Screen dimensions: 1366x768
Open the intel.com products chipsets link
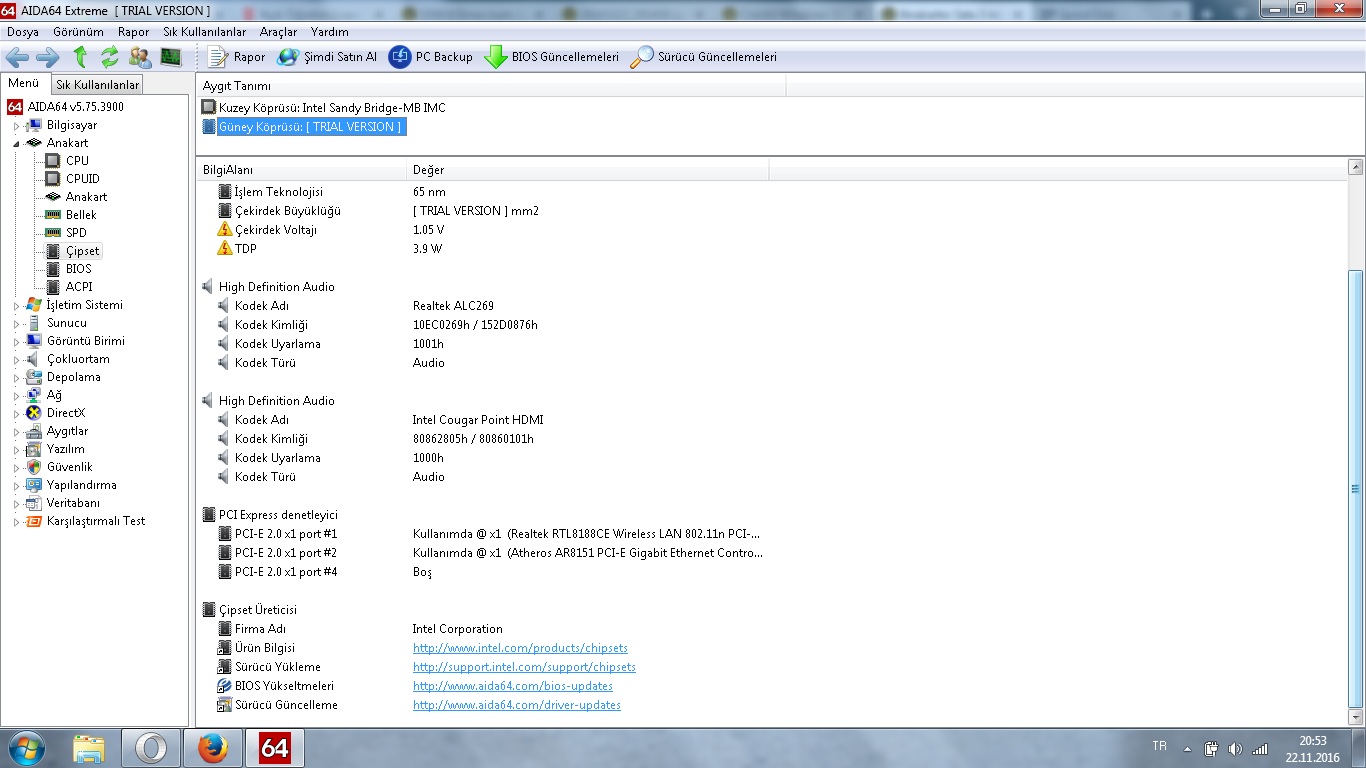click(x=520, y=648)
